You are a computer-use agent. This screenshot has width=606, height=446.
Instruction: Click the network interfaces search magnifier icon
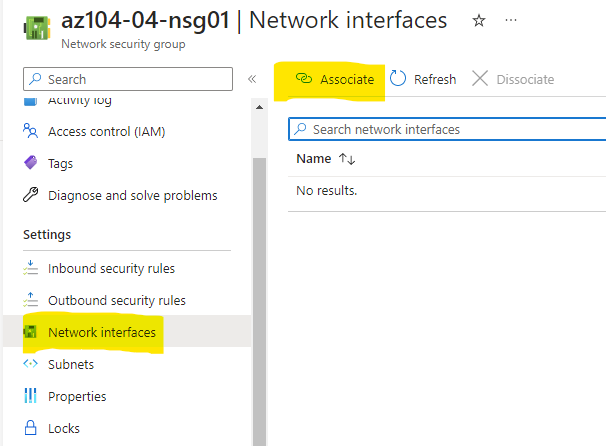click(300, 129)
